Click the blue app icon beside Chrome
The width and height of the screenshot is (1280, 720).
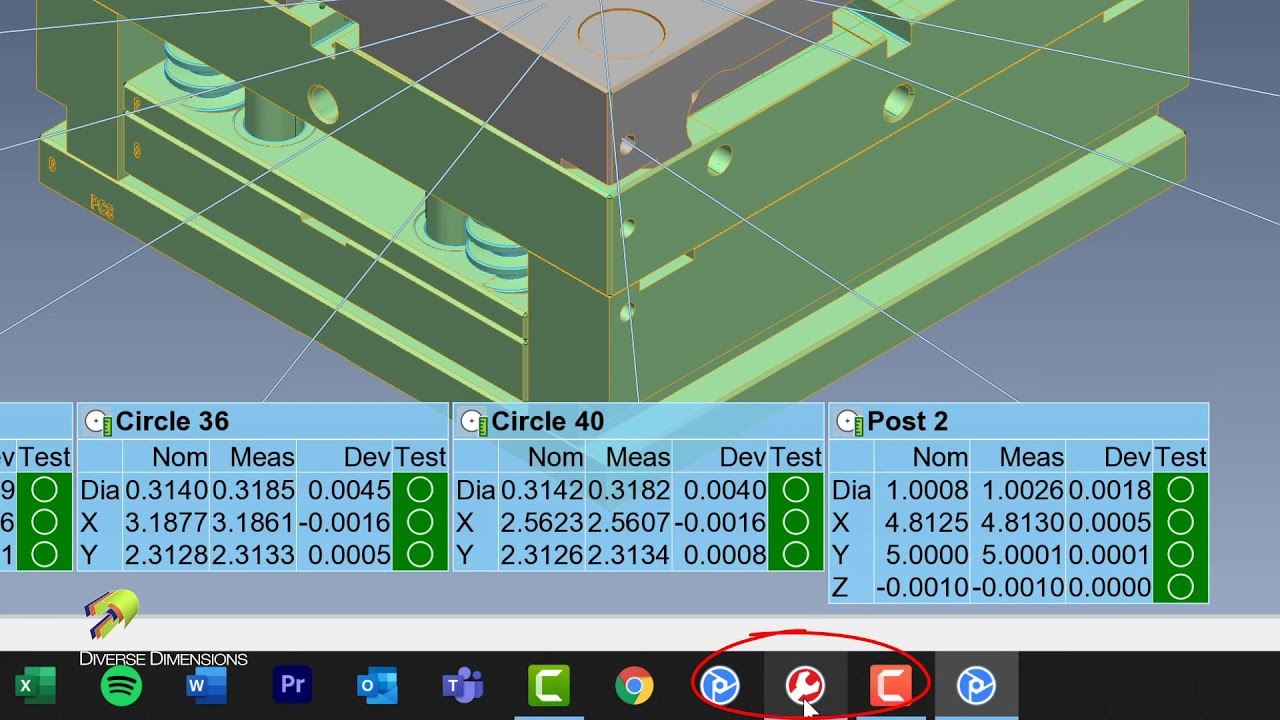click(x=720, y=686)
